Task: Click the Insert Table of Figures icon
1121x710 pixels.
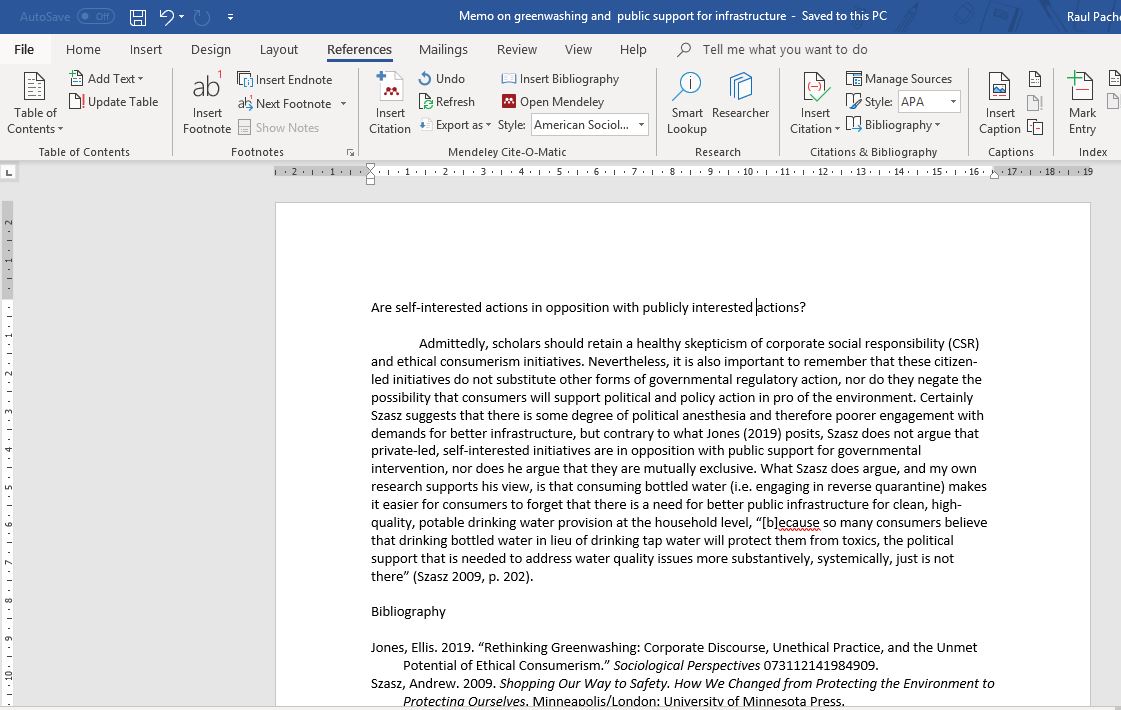Action: tap(1034, 79)
